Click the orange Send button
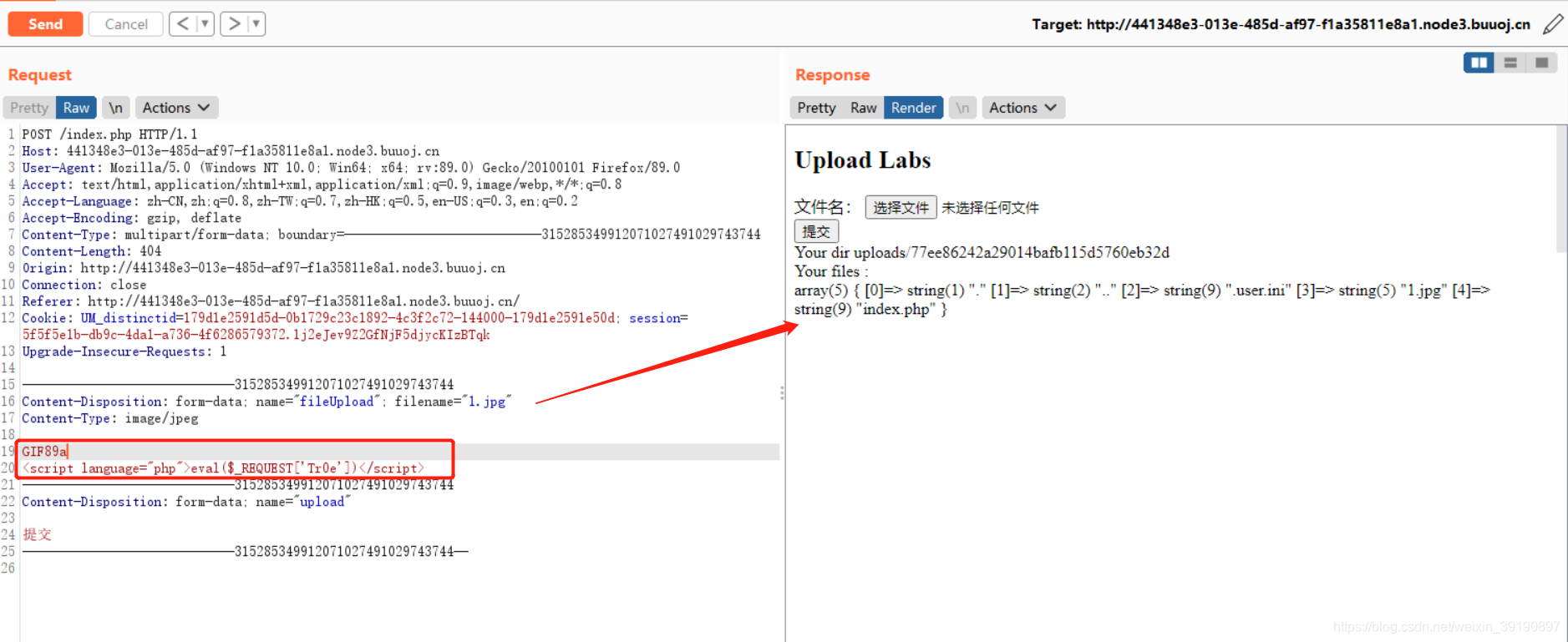Screen dimensions: 1568x642 click(45, 24)
